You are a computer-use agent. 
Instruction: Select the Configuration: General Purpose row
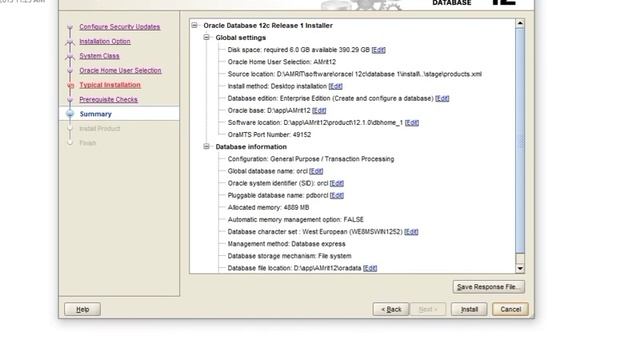click(x=311, y=159)
